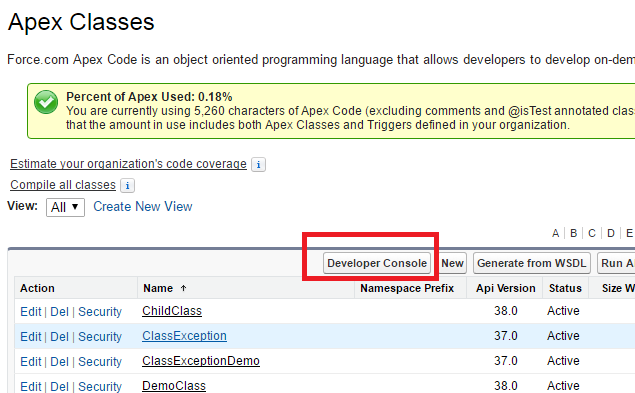
Task: Click Compile all classes link
Action: (x=63, y=185)
